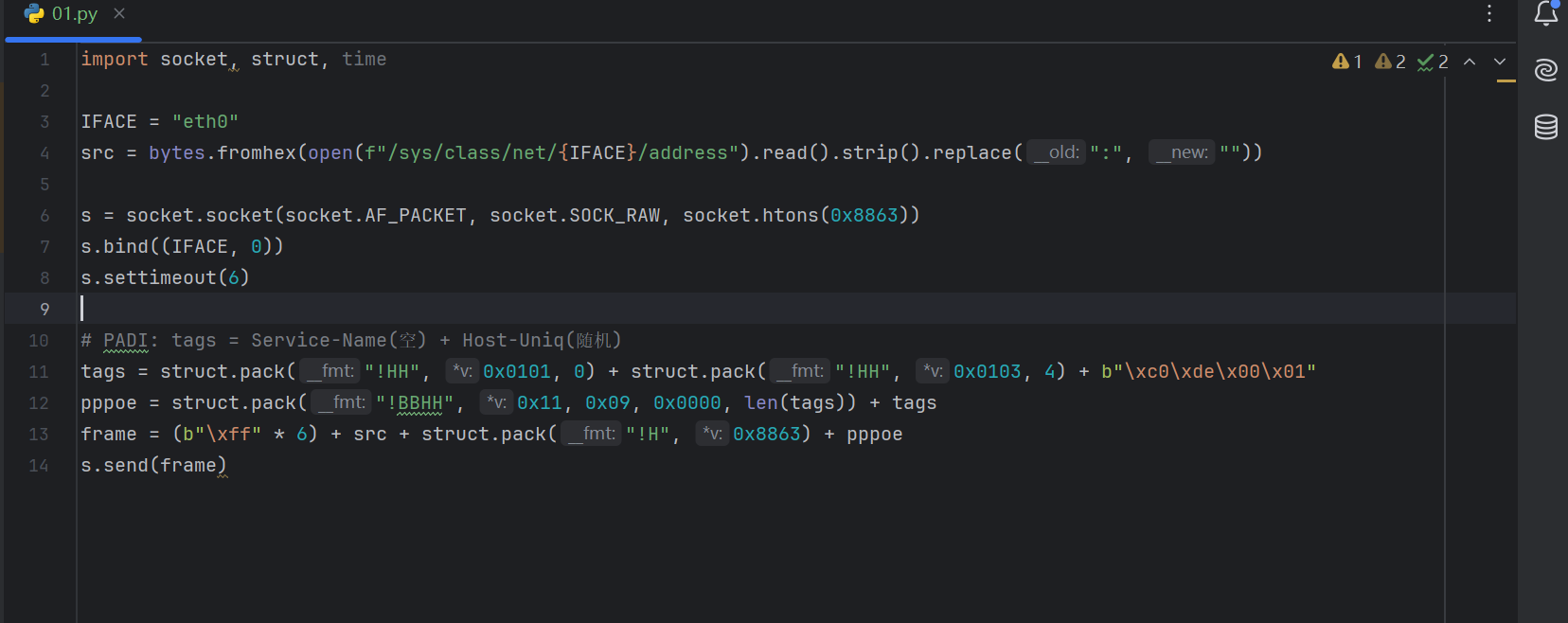Go to previous highlighted problem arrow

pos(1470,62)
